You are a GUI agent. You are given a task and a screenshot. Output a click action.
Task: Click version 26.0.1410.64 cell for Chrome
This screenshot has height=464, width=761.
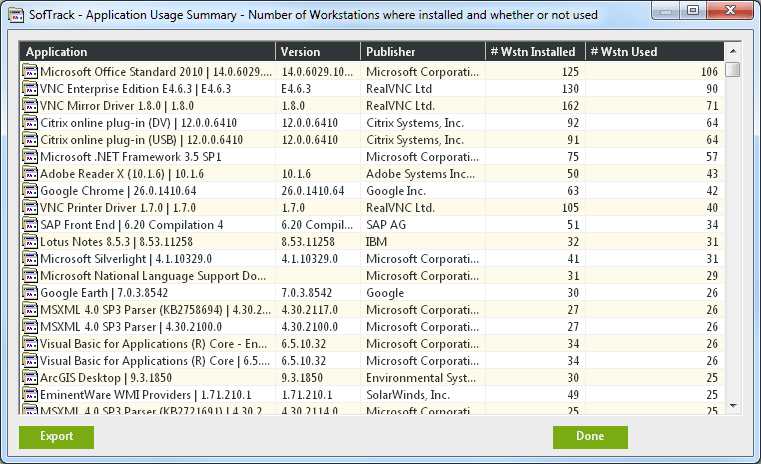pos(313,191)
